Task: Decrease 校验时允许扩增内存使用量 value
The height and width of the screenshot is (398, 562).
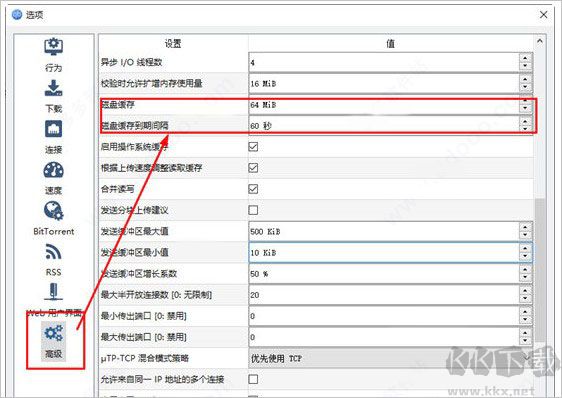Action: tap(525, 87)
